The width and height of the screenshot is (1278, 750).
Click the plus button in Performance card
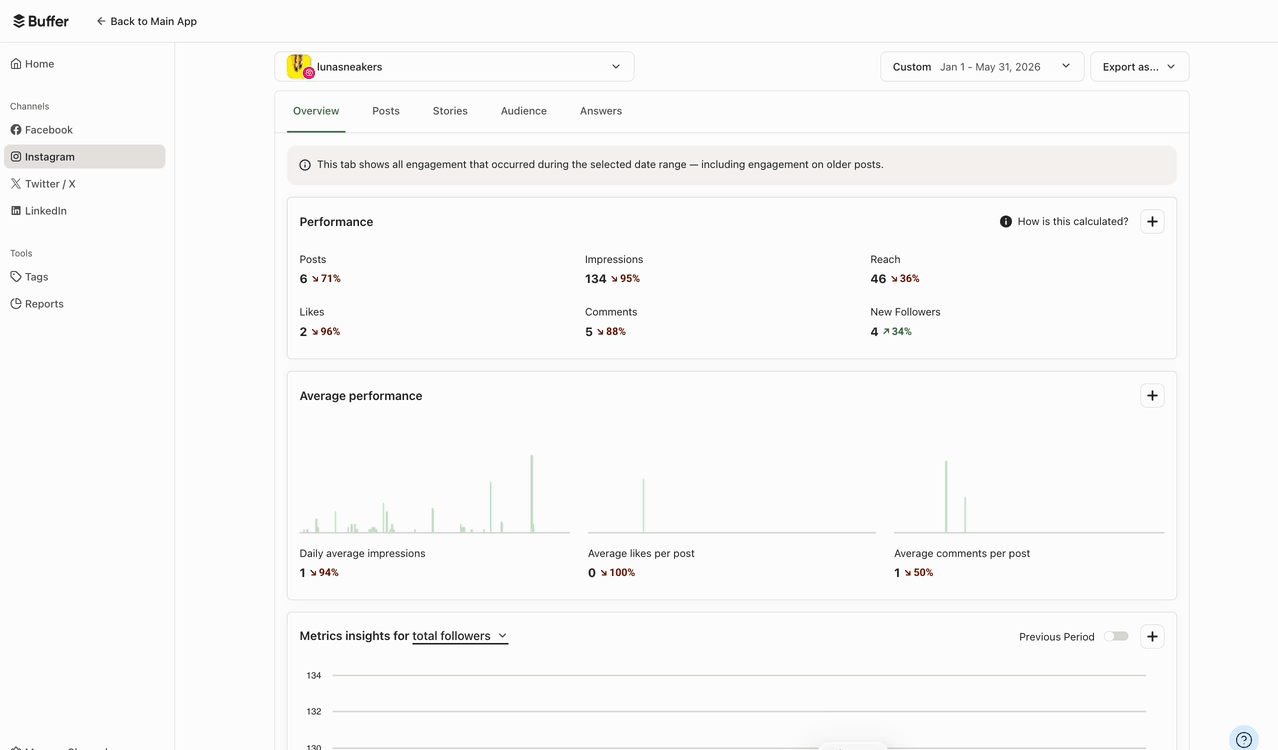click(x=1152, y=222)
